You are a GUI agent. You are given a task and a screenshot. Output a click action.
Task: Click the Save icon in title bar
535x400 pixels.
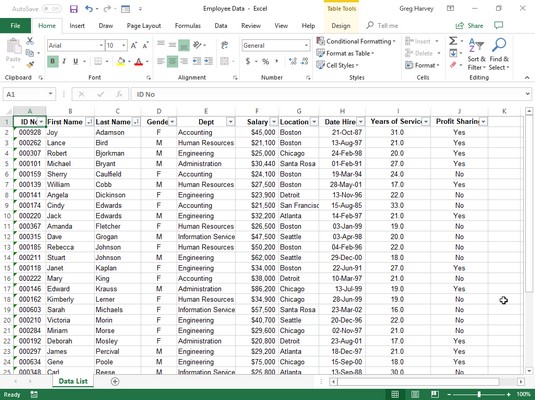click(74, 9)
